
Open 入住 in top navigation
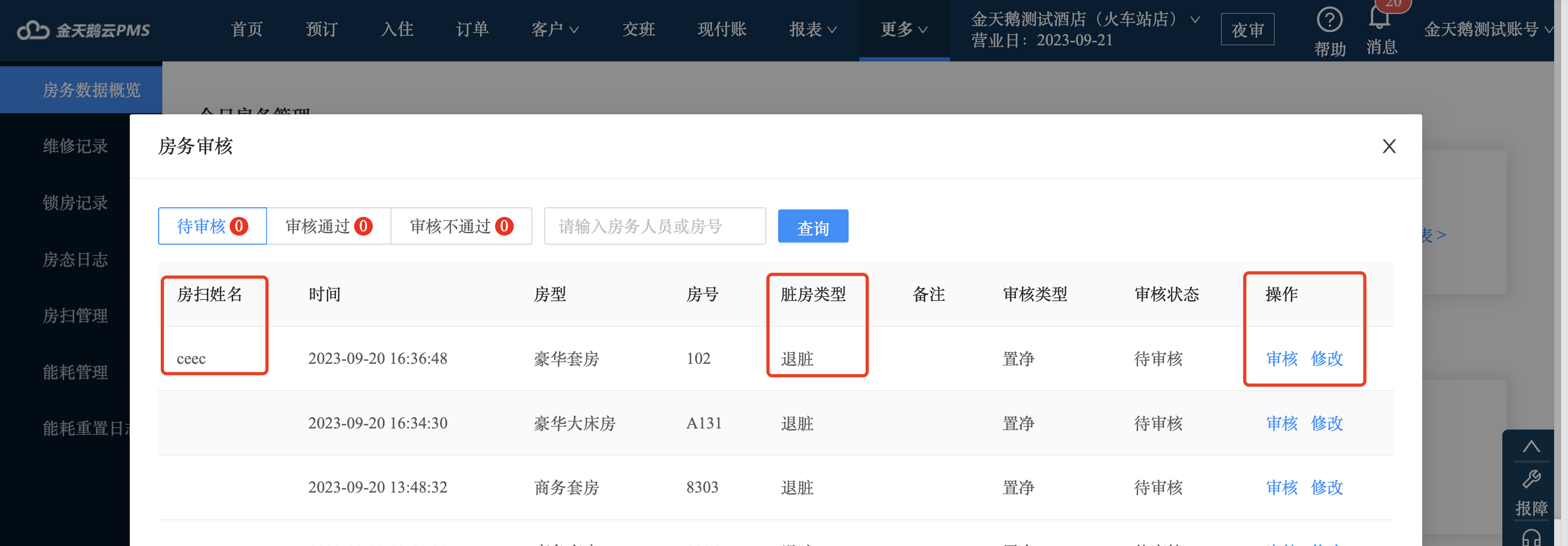[x=397, y=29]
